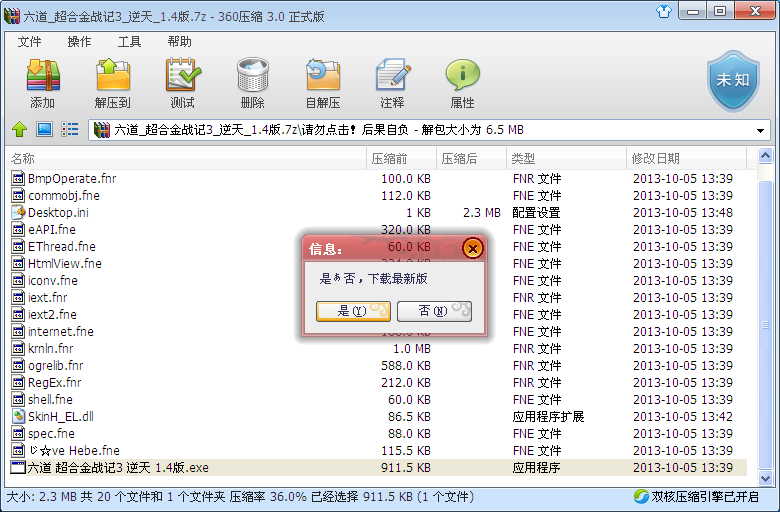Click the 2.3 MB compressed size of Desktop.ini
Screen dimensions: 780x512
tap(482, 212)
